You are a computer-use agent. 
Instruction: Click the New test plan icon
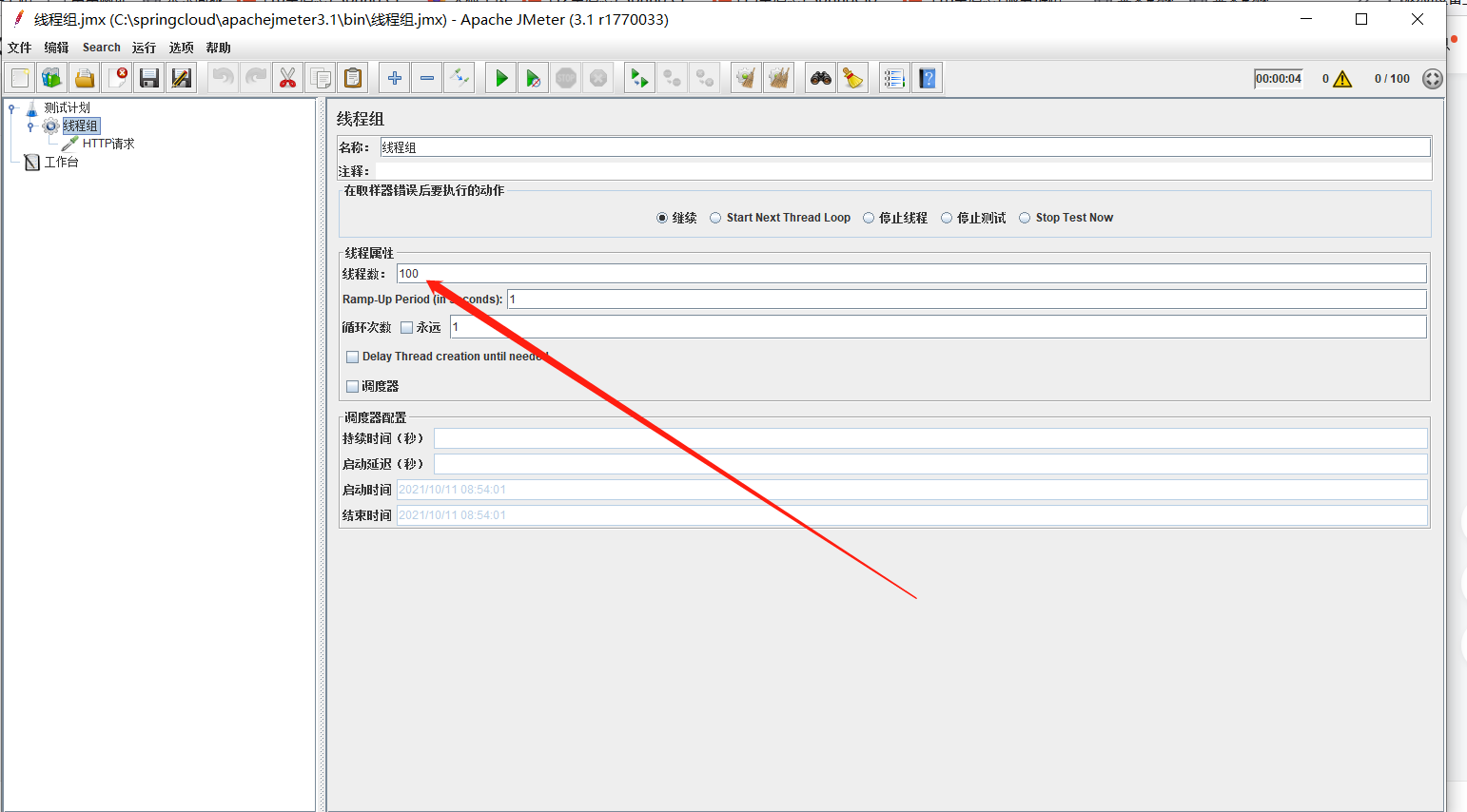point(20,78)
